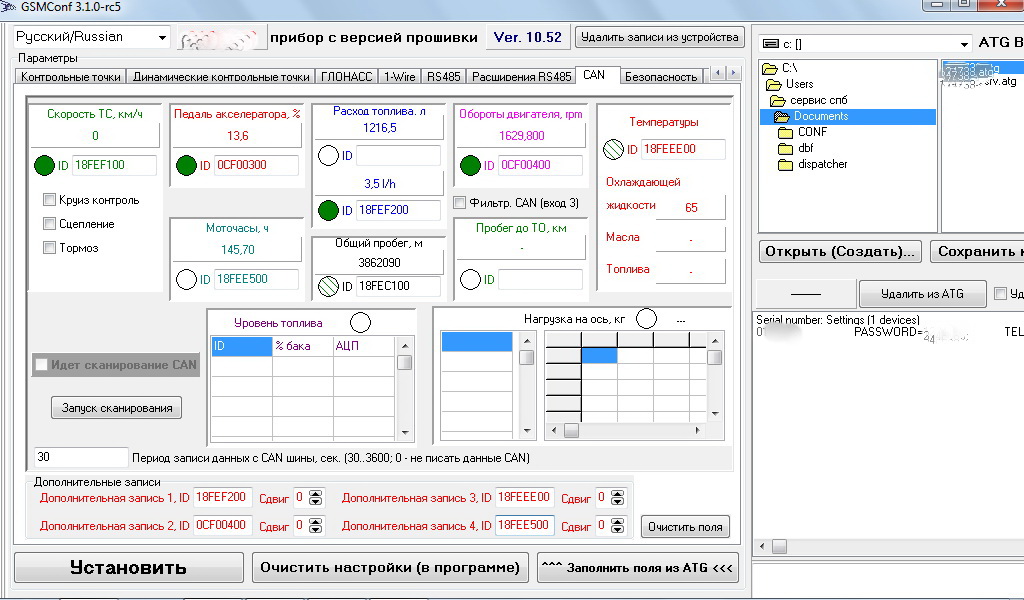This screenshot has height=600, width=1024.
Task: Open the Русский/Russian language dropdown
Action: point(162,38)
